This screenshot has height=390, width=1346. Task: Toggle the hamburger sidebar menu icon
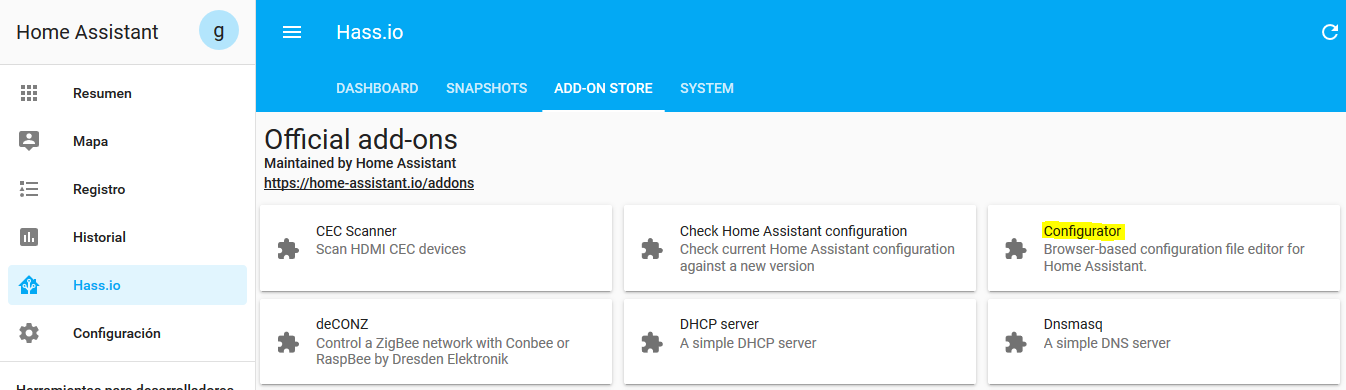[x=292, y=32]
